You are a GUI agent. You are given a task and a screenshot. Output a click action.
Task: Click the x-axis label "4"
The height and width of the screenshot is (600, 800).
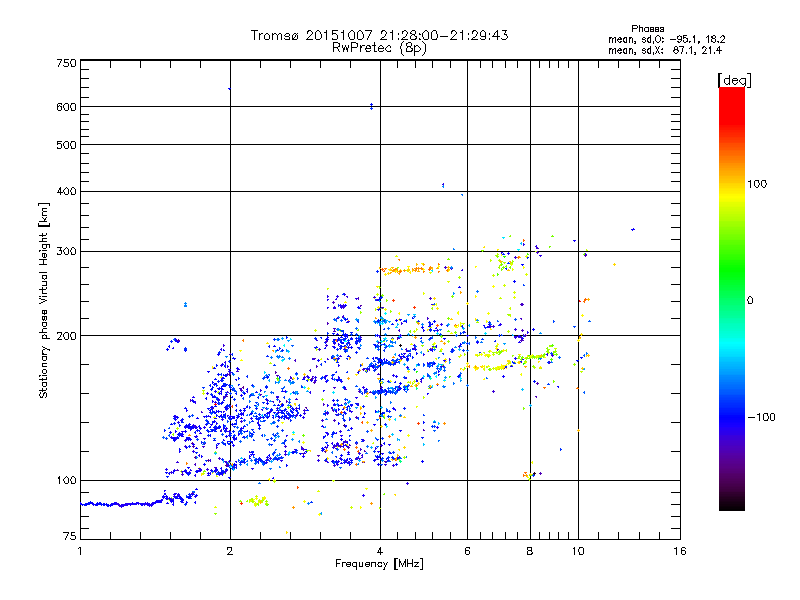(380, 551)
